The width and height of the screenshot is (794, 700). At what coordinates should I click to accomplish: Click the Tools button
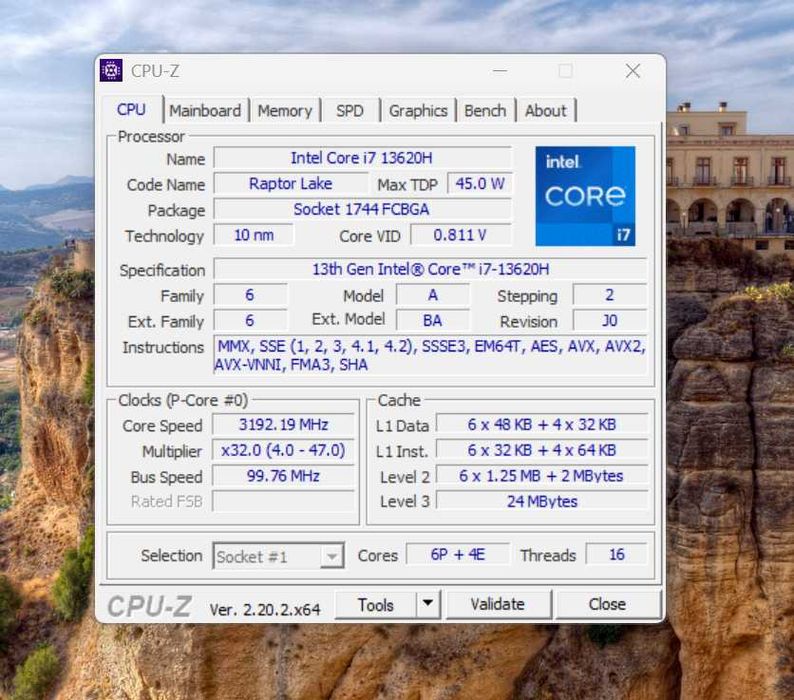376,605
